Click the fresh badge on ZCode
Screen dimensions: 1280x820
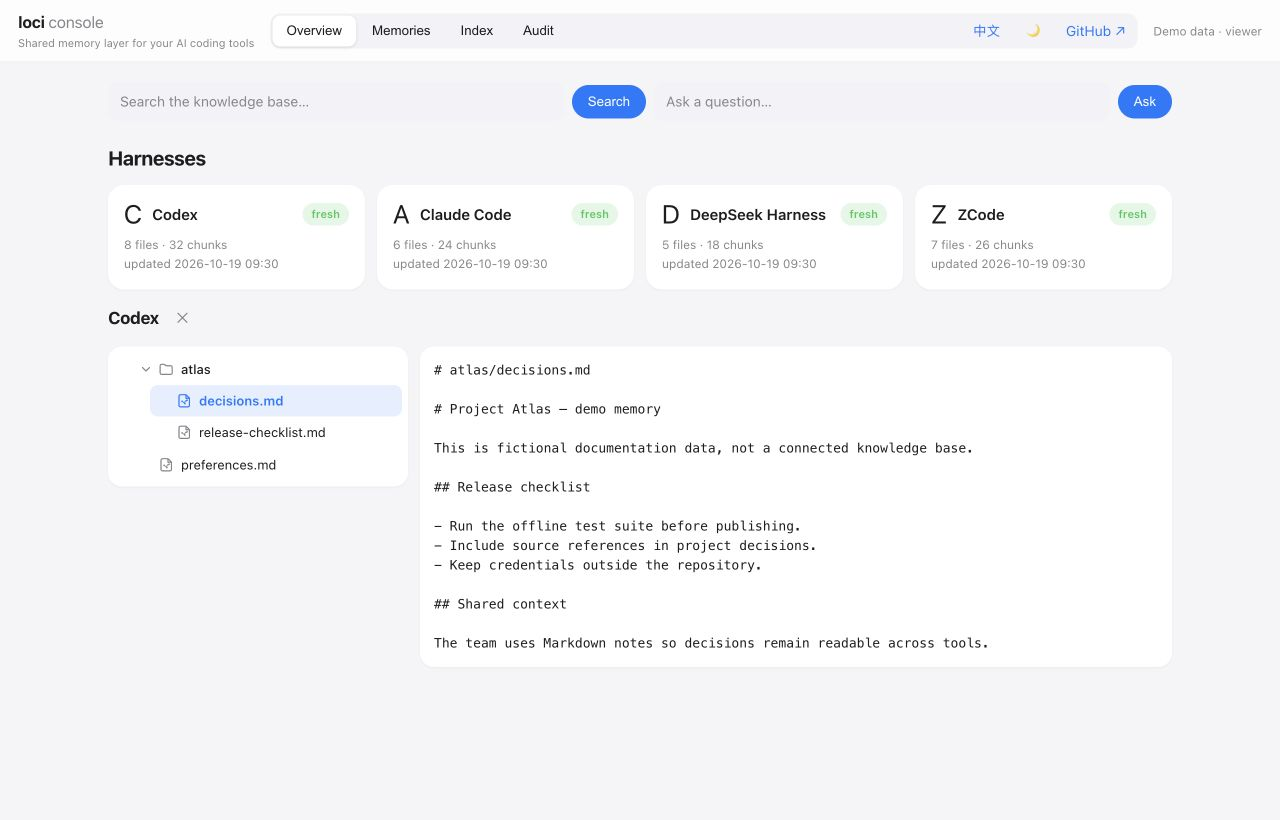1132,214
